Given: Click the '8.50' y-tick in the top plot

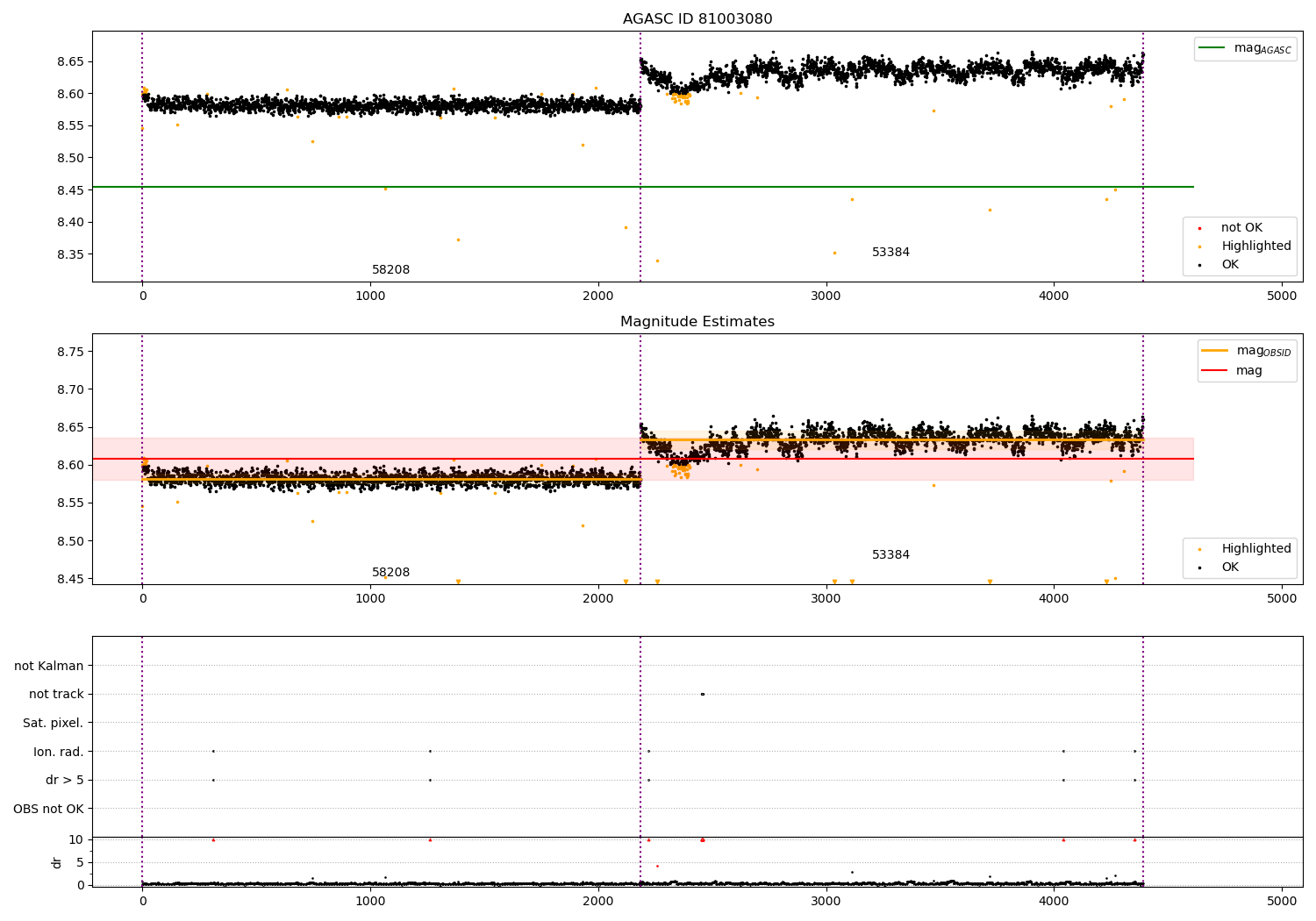Looking at the screenshot, I should pos(69,159).
